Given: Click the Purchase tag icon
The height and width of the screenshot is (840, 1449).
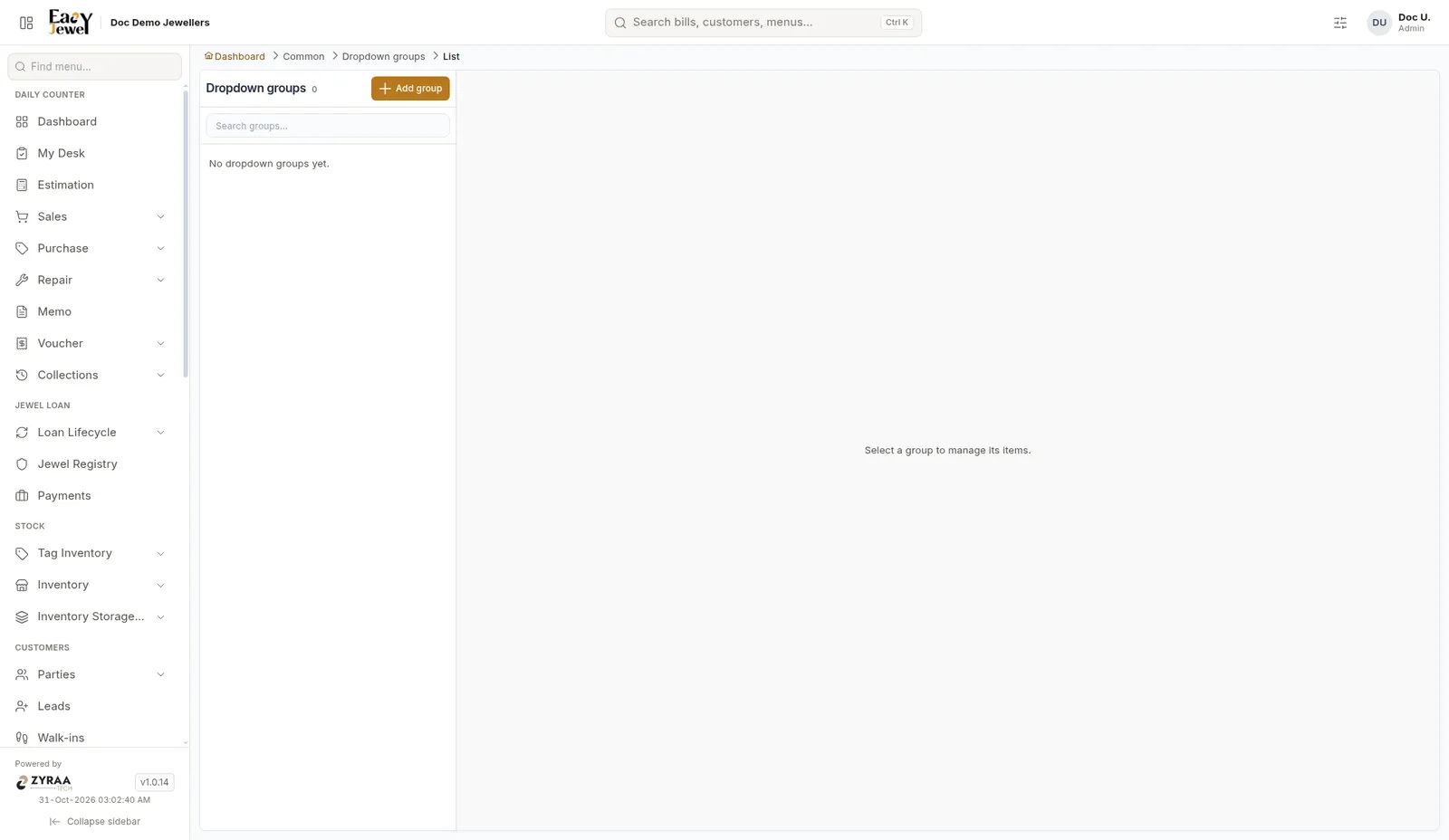Looking at the screenshot, I should [22, 248].
